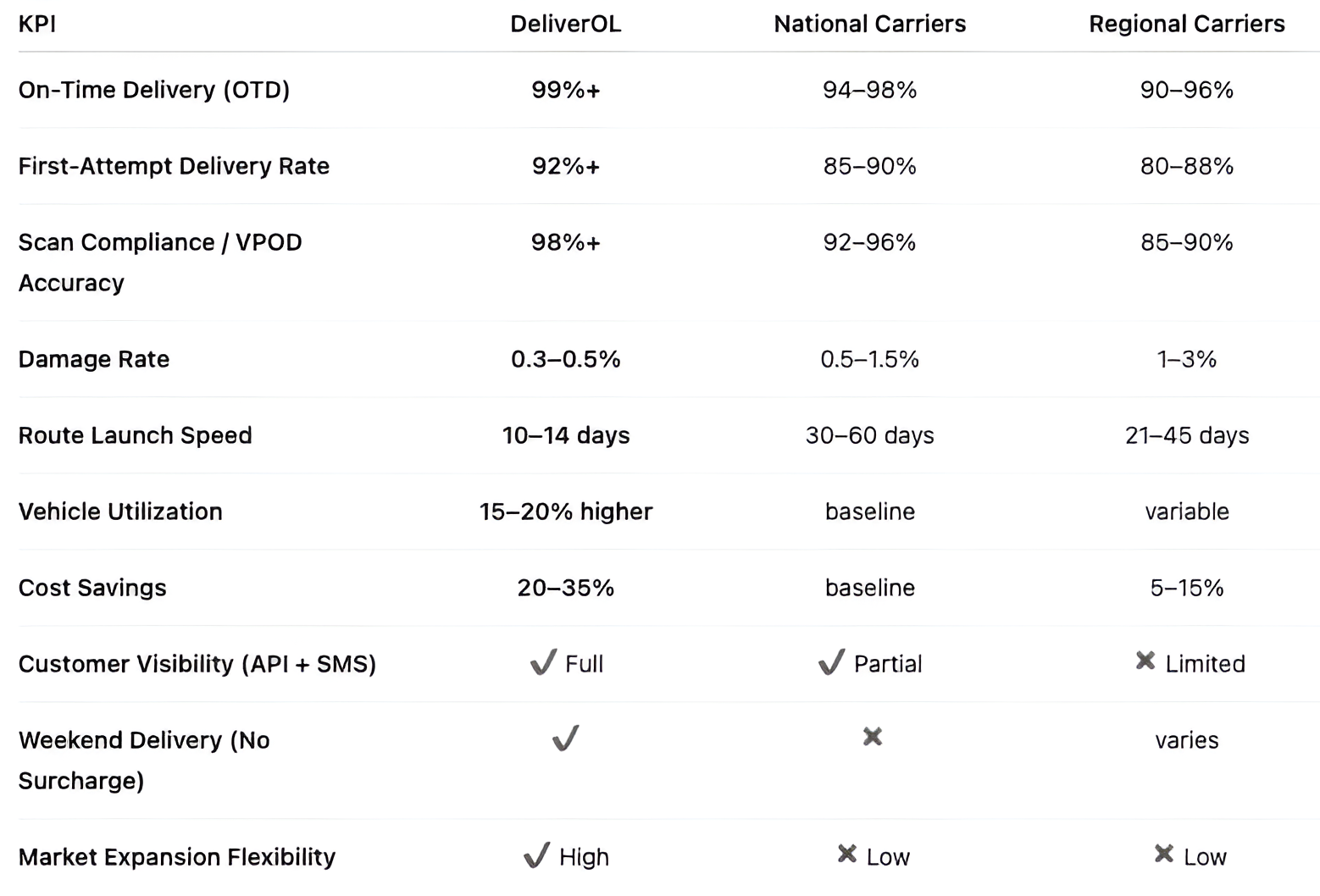Click the Regional Carriers column header

1186,24
